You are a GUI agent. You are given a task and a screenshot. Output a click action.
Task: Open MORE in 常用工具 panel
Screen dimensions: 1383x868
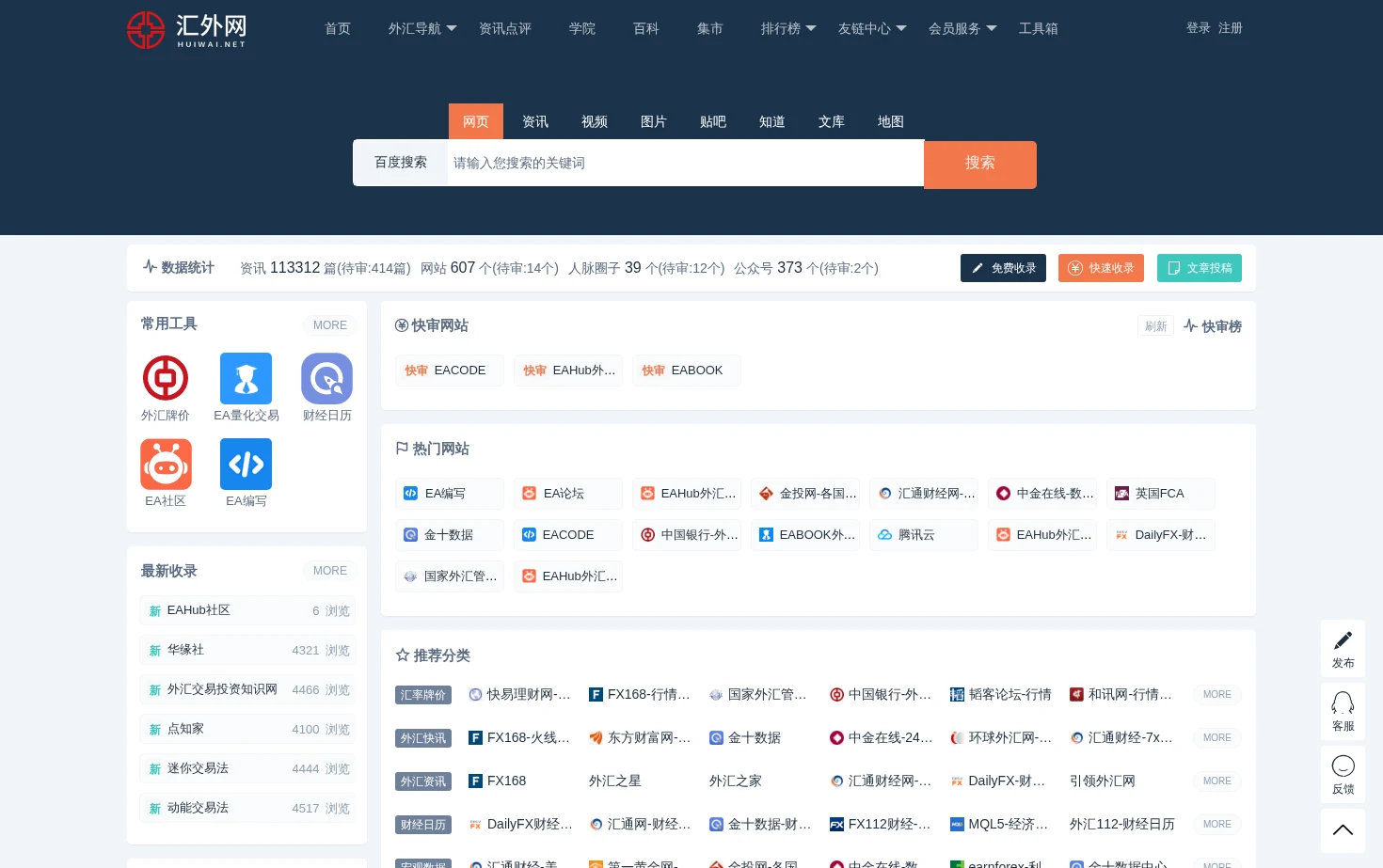[330, 325]
